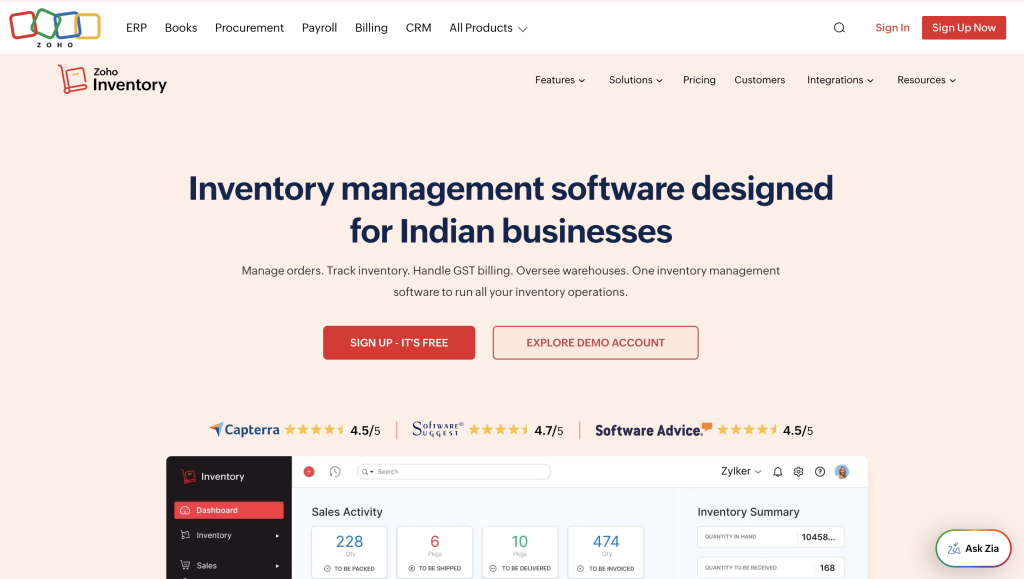Image resolution: width=1024 pixels, height=579 pixels.
Task: Click the Quantity To Be Received row
Action: [x=771, y=568]
